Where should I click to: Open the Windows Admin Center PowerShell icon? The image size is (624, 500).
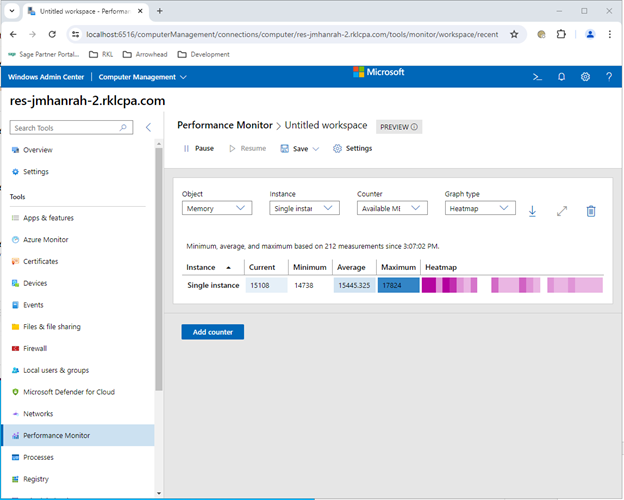[x=537, y=77]
